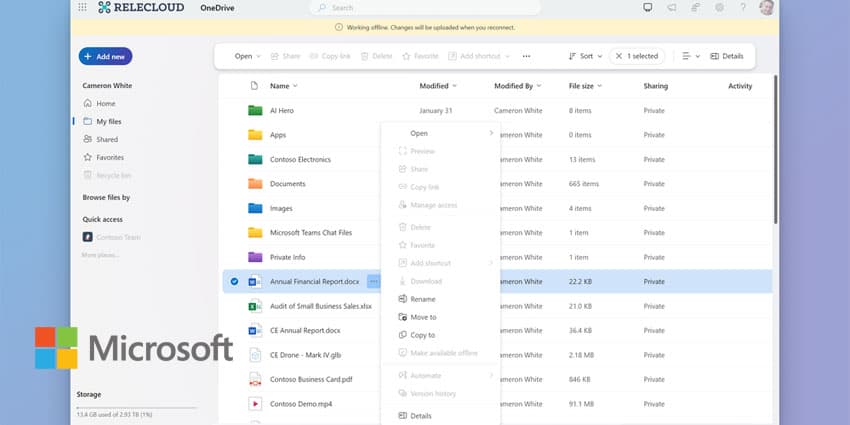
Task: Click the Search box
Action: (x=425, y=8)
